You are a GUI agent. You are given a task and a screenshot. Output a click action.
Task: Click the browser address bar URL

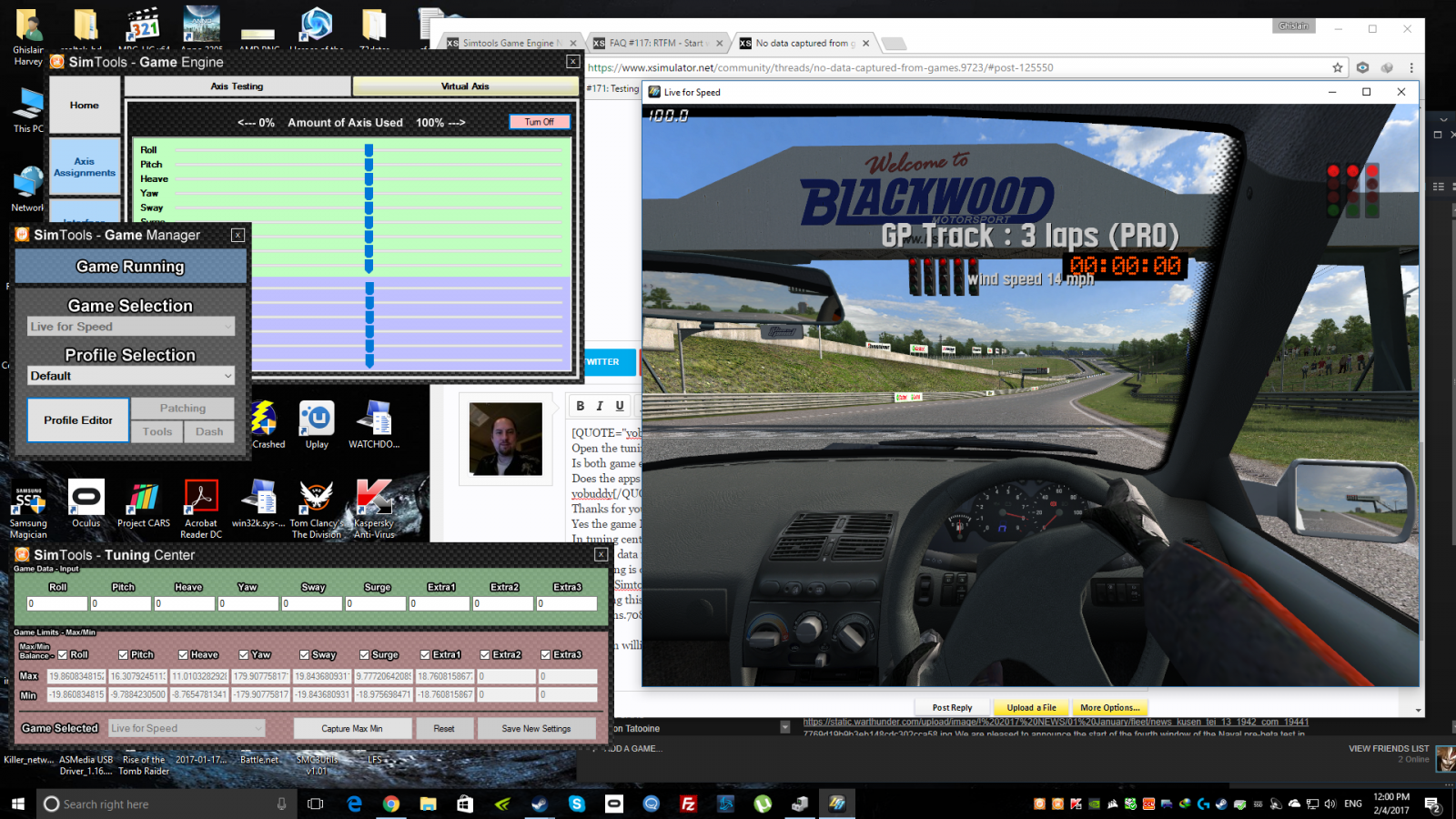coord(820,67)
